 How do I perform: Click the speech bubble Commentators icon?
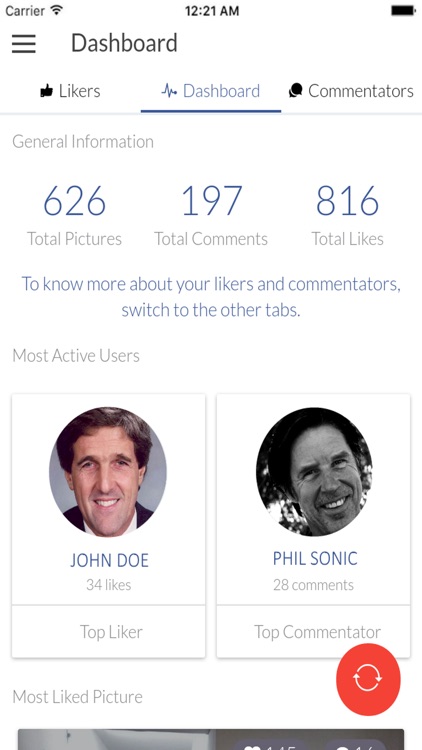pos(296,91)
